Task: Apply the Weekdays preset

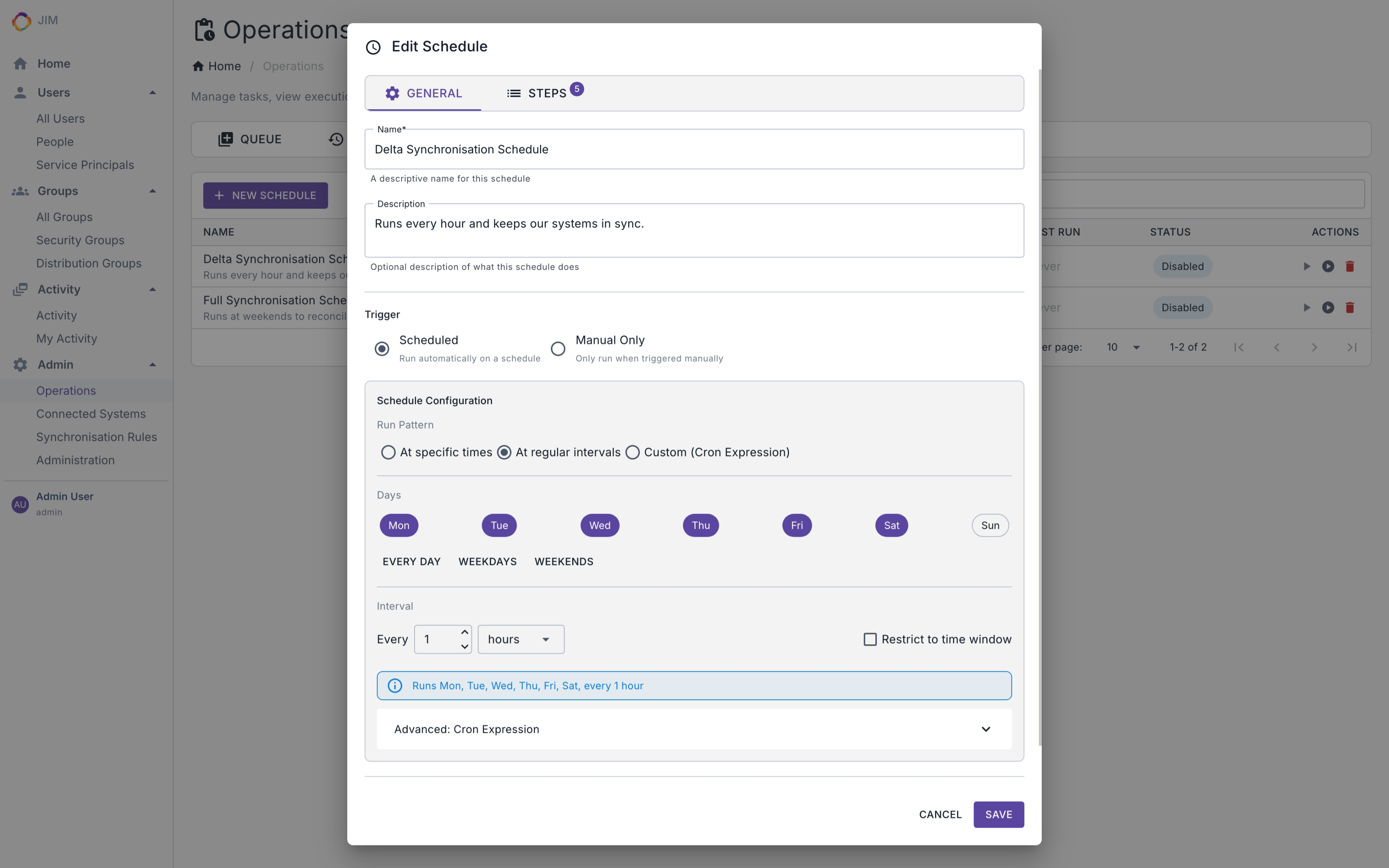Action: pos(487,561)
